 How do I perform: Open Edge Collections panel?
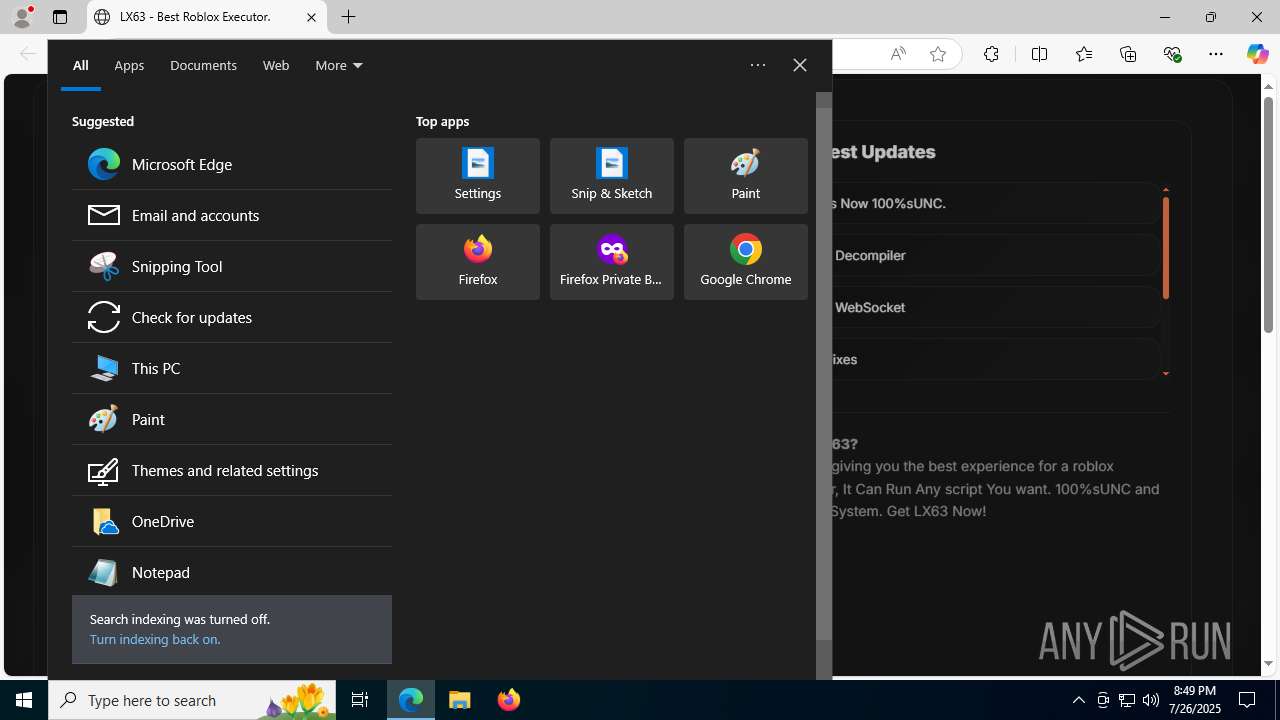tap(1128, 54)
